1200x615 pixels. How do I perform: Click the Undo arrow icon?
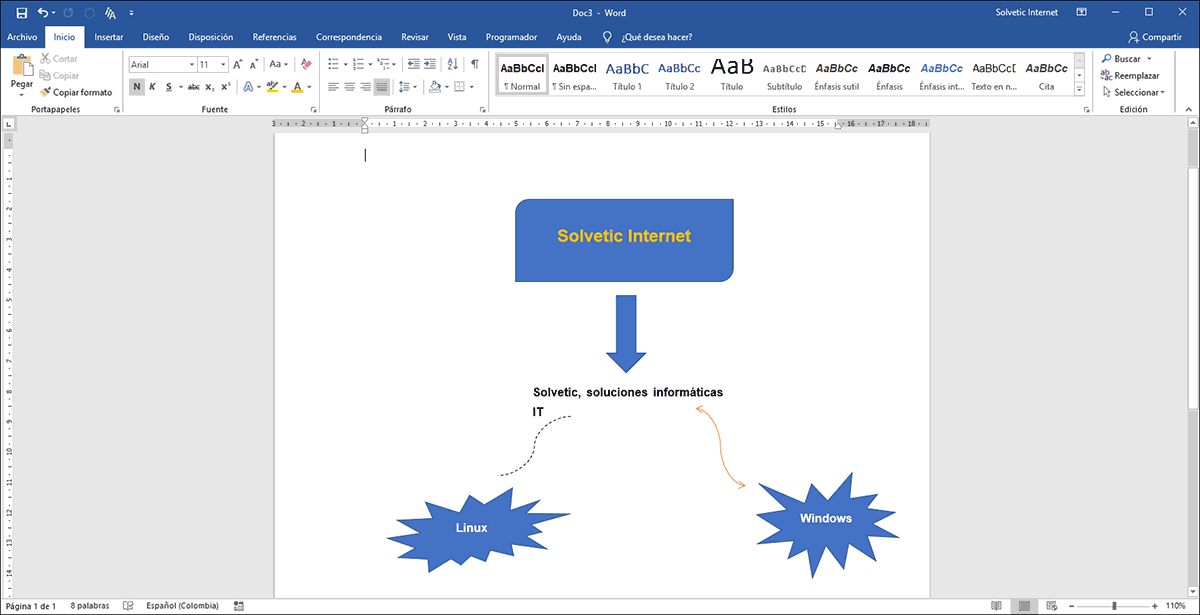(x=43, y=12)
